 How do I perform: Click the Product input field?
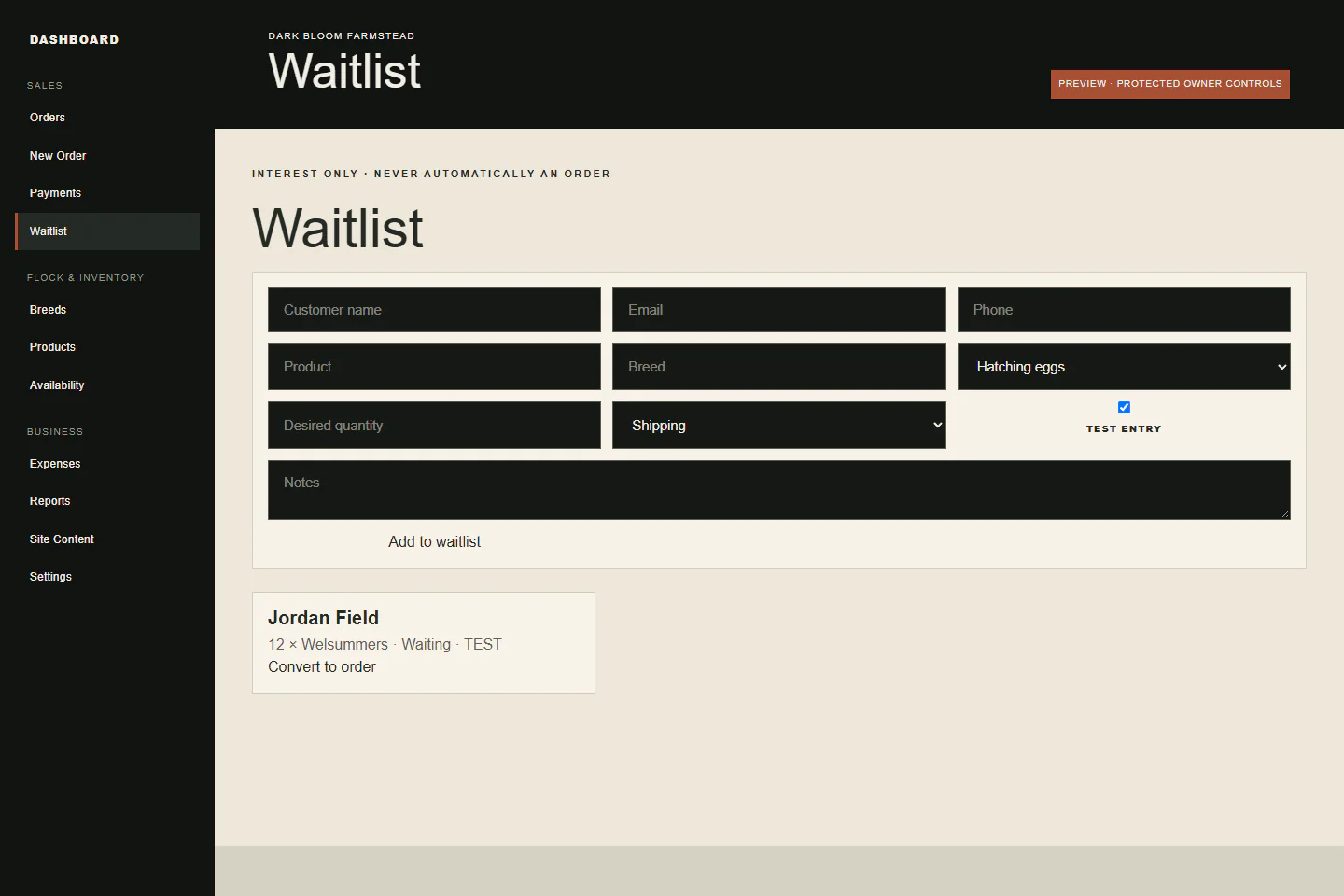coord(434,367)
